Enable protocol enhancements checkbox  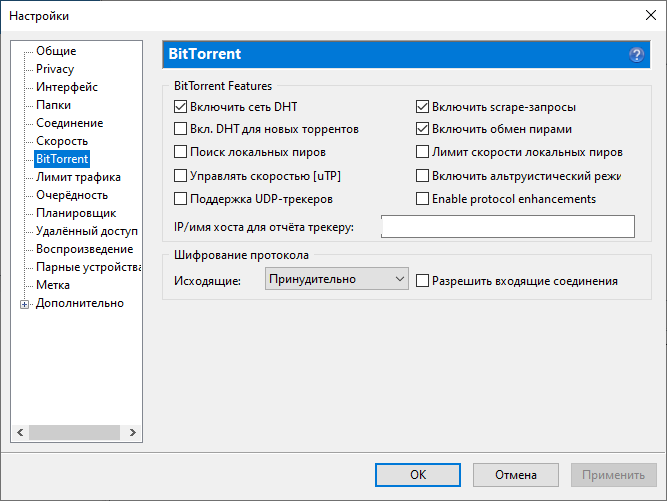click(x=423, y=199)
